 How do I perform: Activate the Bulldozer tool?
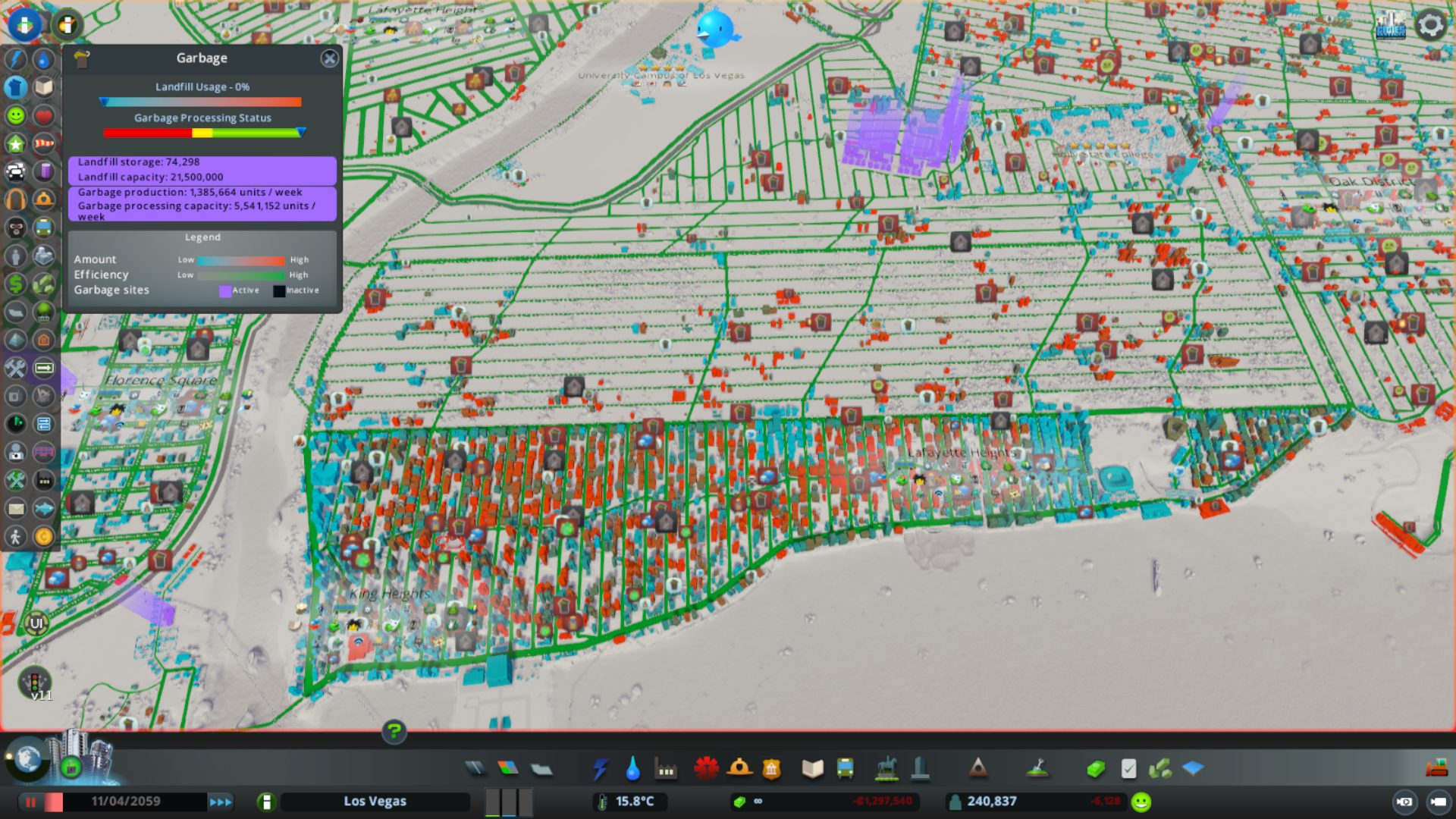(1436, 767)
